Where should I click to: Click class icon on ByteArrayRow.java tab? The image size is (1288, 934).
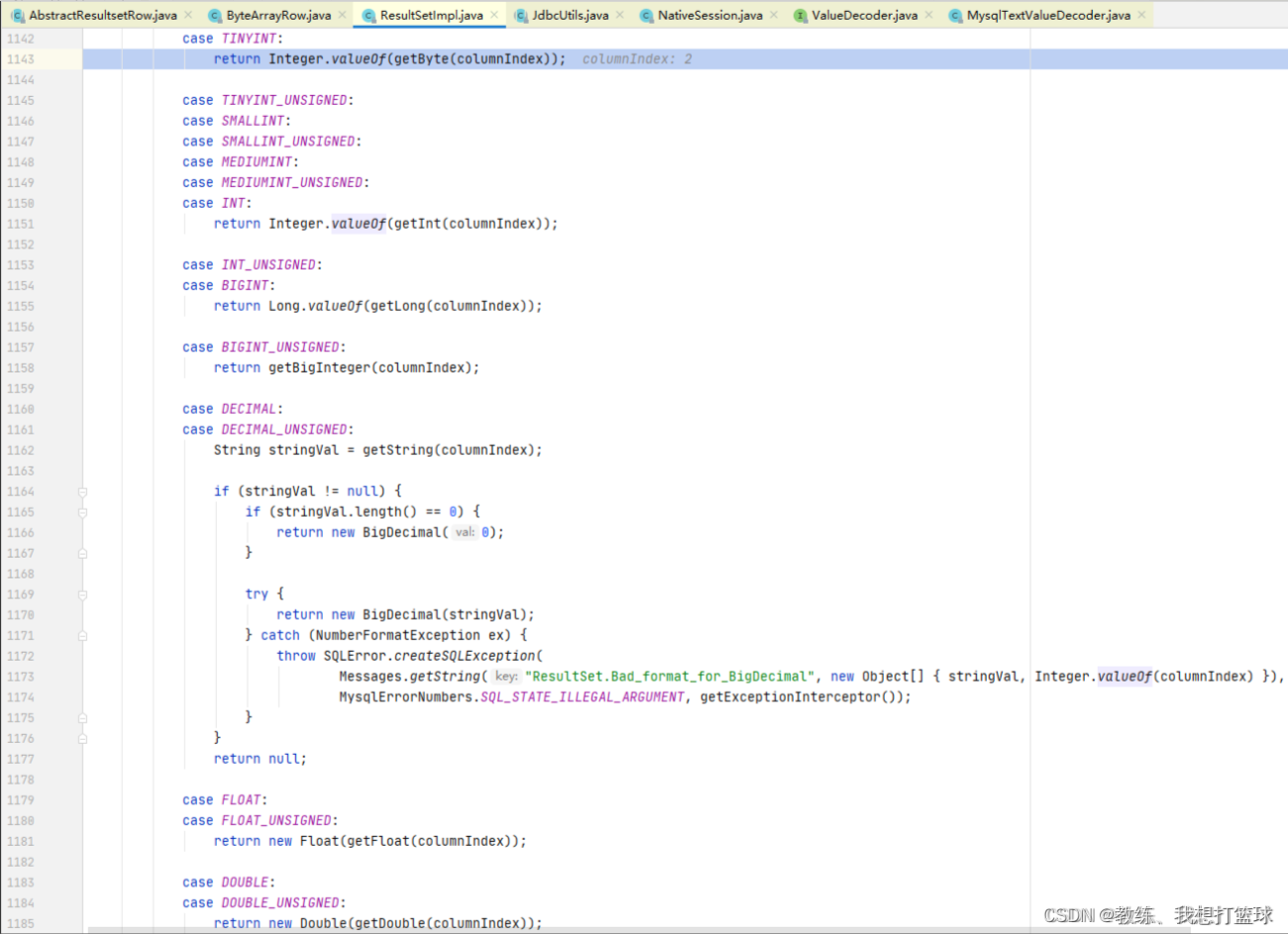click(x=215, y=15)
